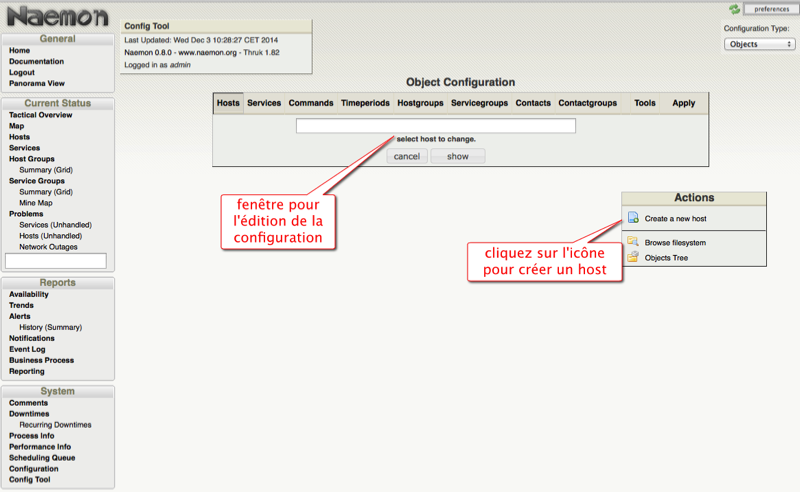Image resolution: width=800 pixels, height=492 pixels.
Task: Click the Objects Tree folder icon
Action: click(632, 258)
